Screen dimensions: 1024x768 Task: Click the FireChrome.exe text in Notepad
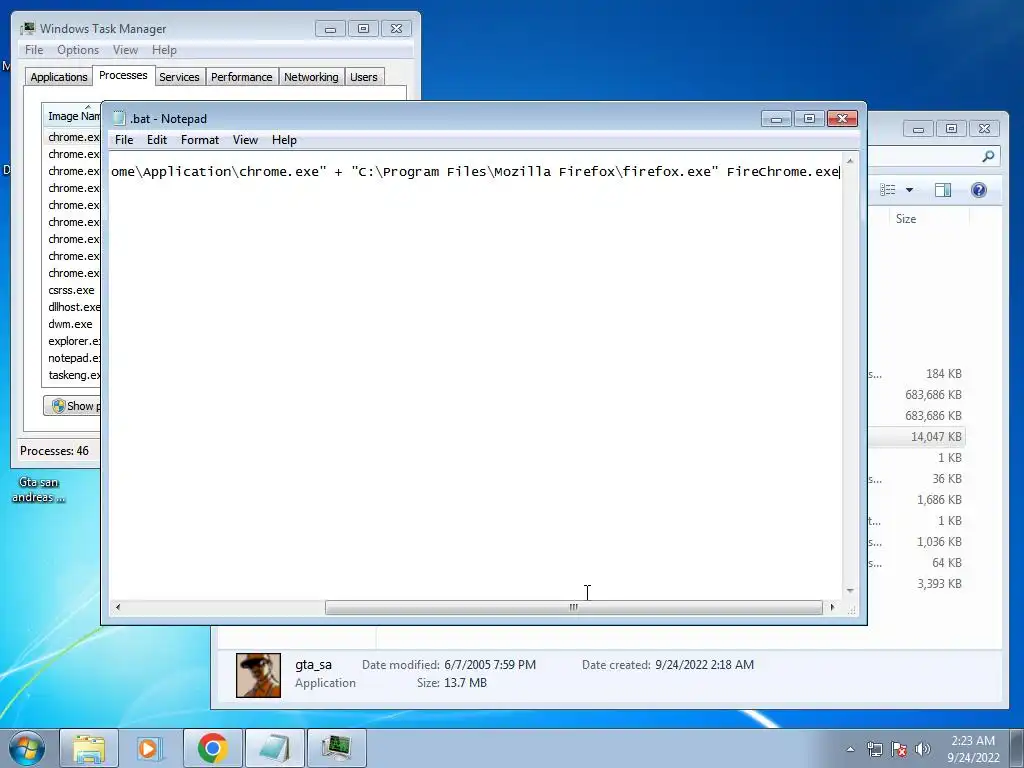[782, 172]
